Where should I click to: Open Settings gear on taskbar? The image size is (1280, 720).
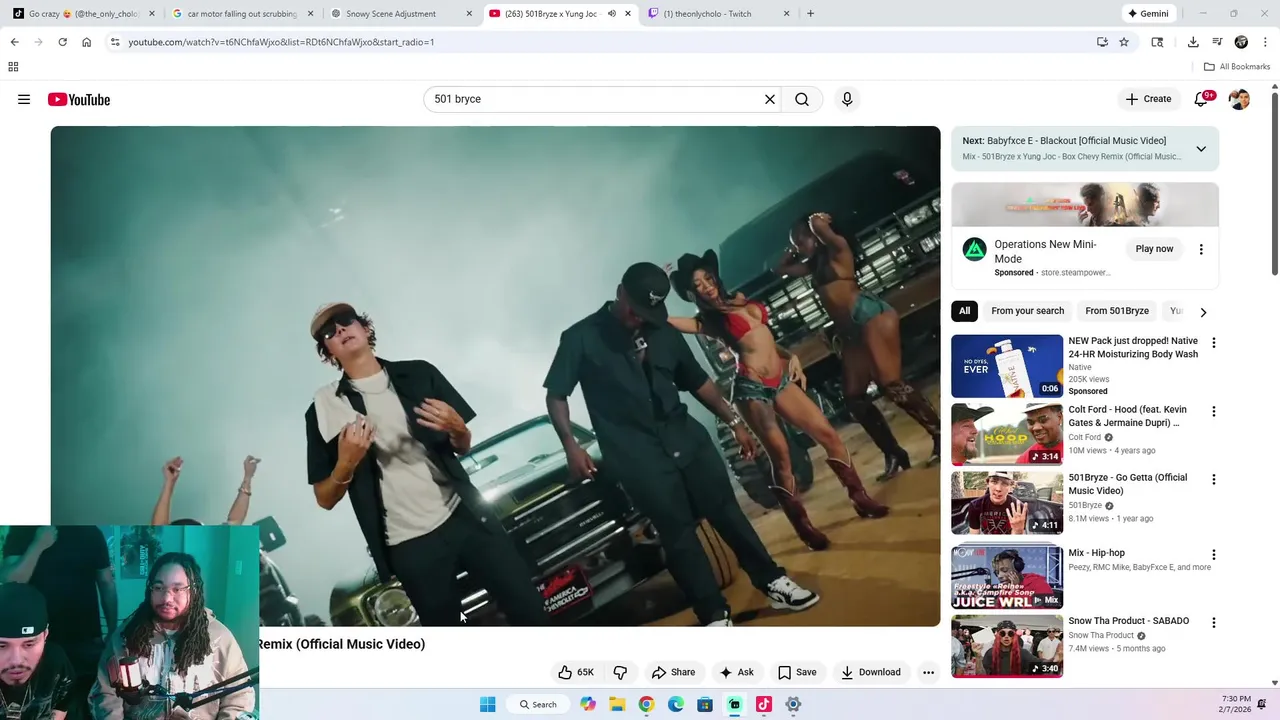tap(793, 704)
